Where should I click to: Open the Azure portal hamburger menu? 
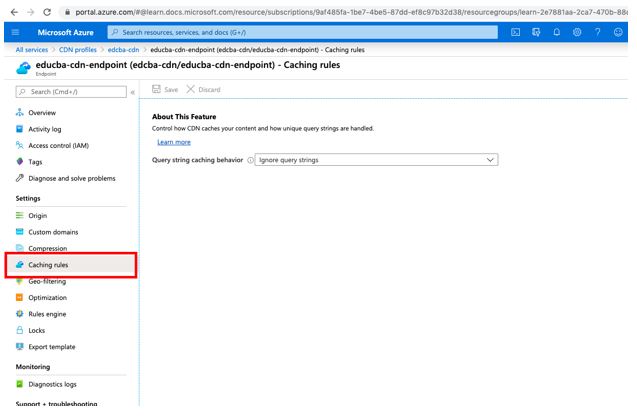[15, 32]
